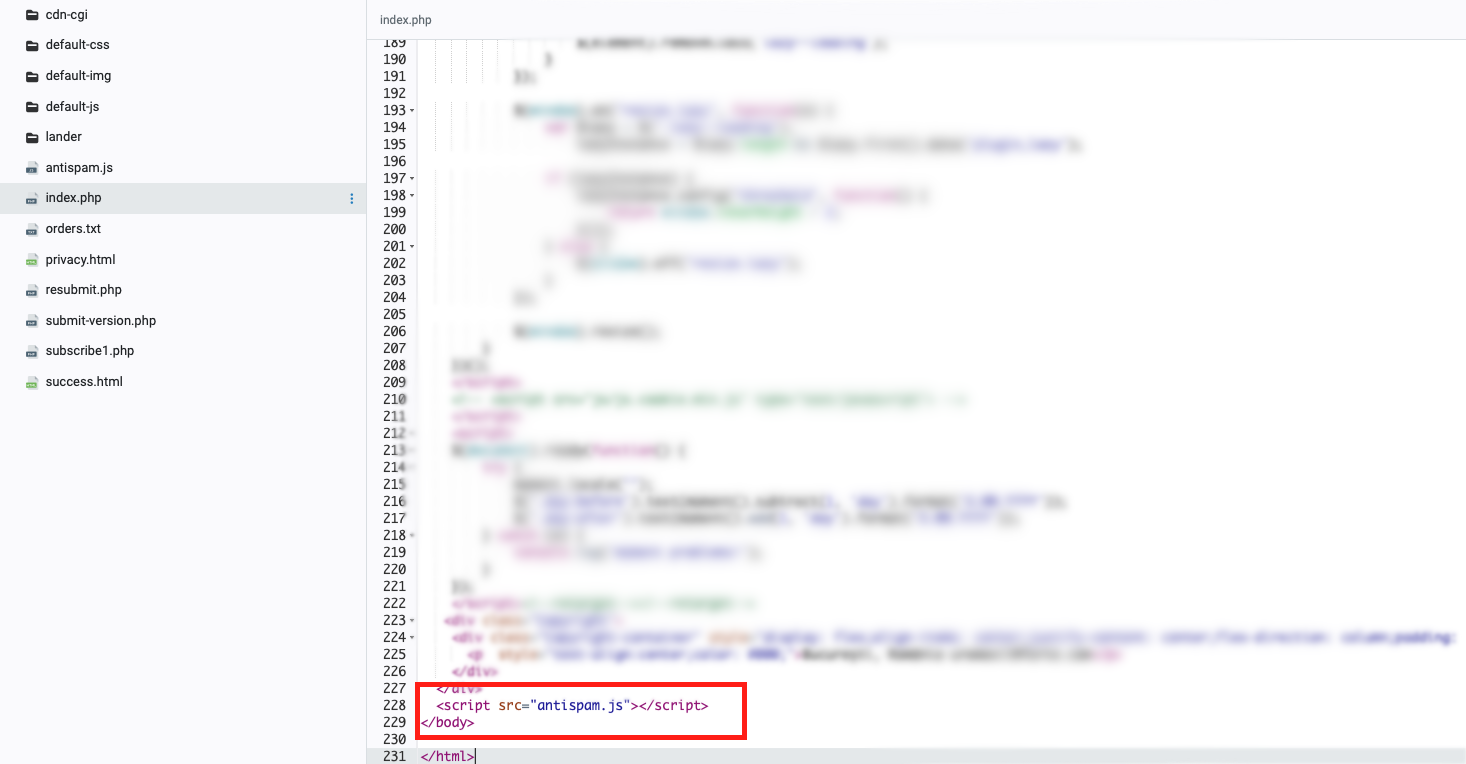Switch to the index.php editor tab
Image resolution: width=1466 pixels, height=764 pixels.
[x=406, y=20]
